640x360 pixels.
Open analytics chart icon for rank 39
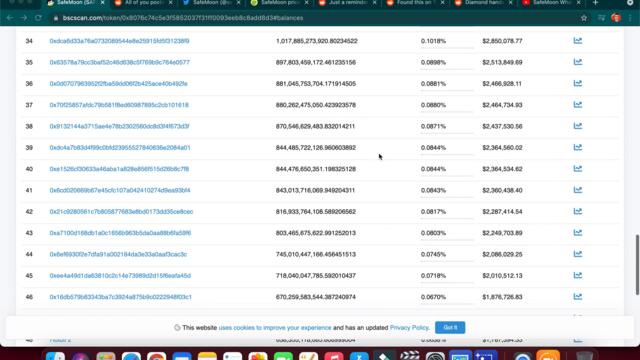coord(578,147)
